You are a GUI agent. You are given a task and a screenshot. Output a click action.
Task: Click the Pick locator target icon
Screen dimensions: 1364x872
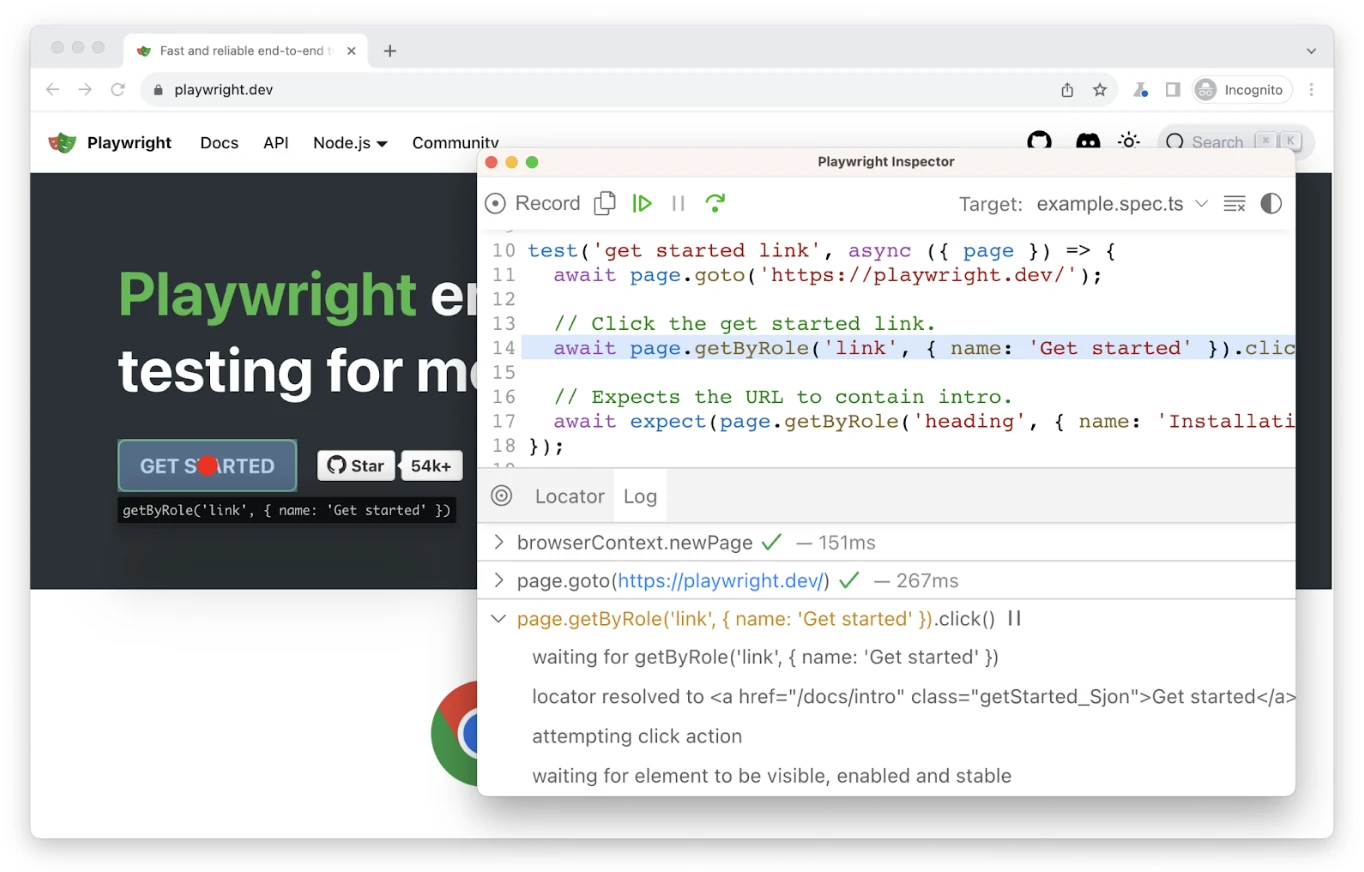point(502,496)
